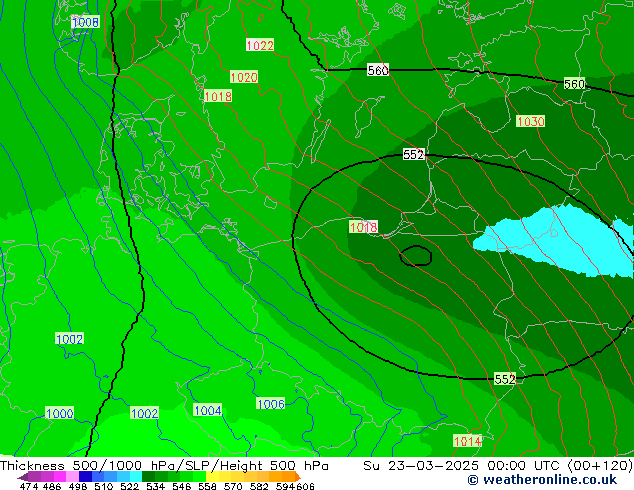Click legend value 582
Image resolution: width=634 pixels, height=490 pixels.
pyautogui.click(x=259, y=486)
